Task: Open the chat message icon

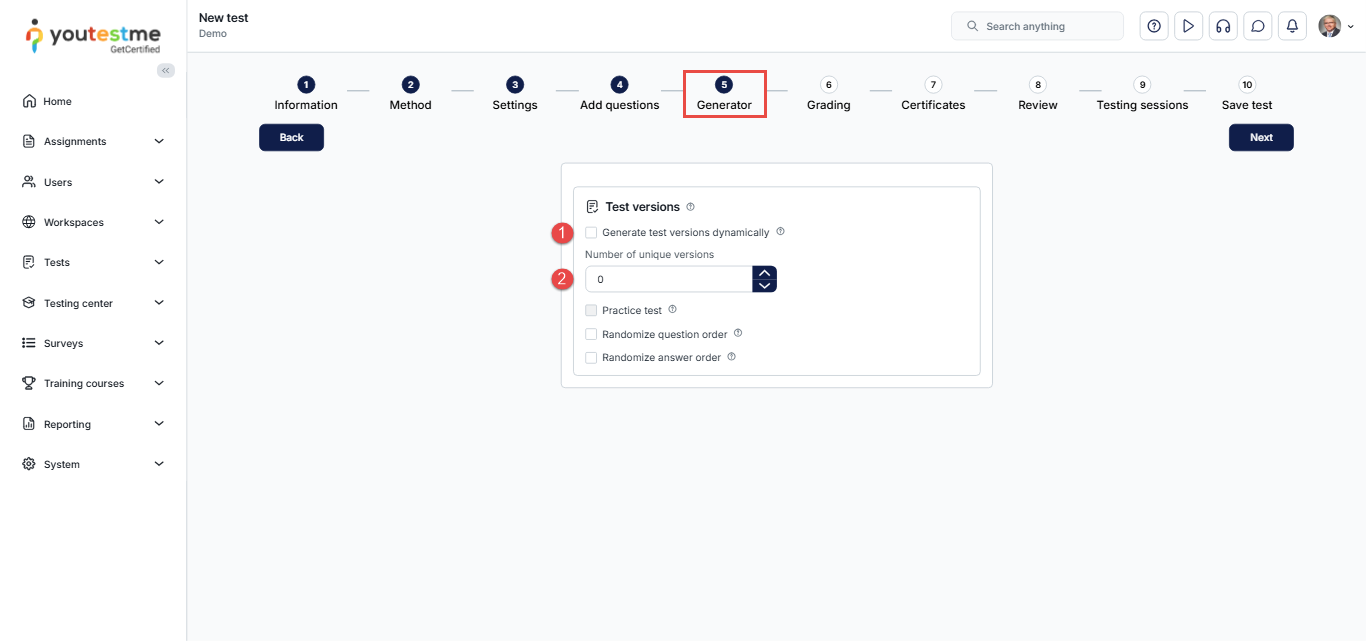Action: point(1257,26)
